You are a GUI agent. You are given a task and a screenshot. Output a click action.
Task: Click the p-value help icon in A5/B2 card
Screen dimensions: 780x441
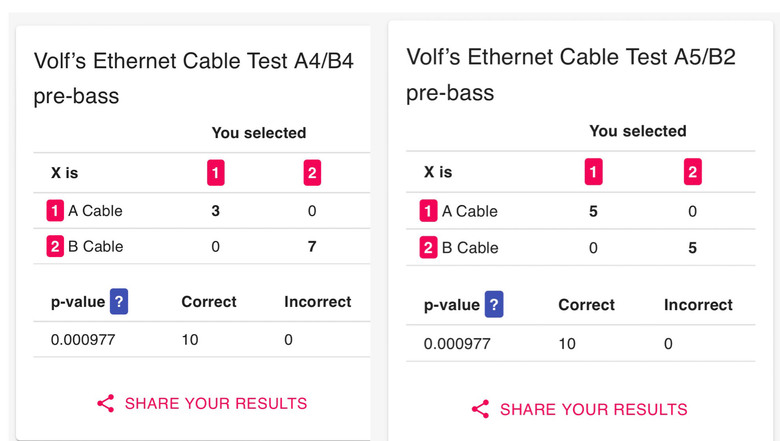click(x=494, y=304)
